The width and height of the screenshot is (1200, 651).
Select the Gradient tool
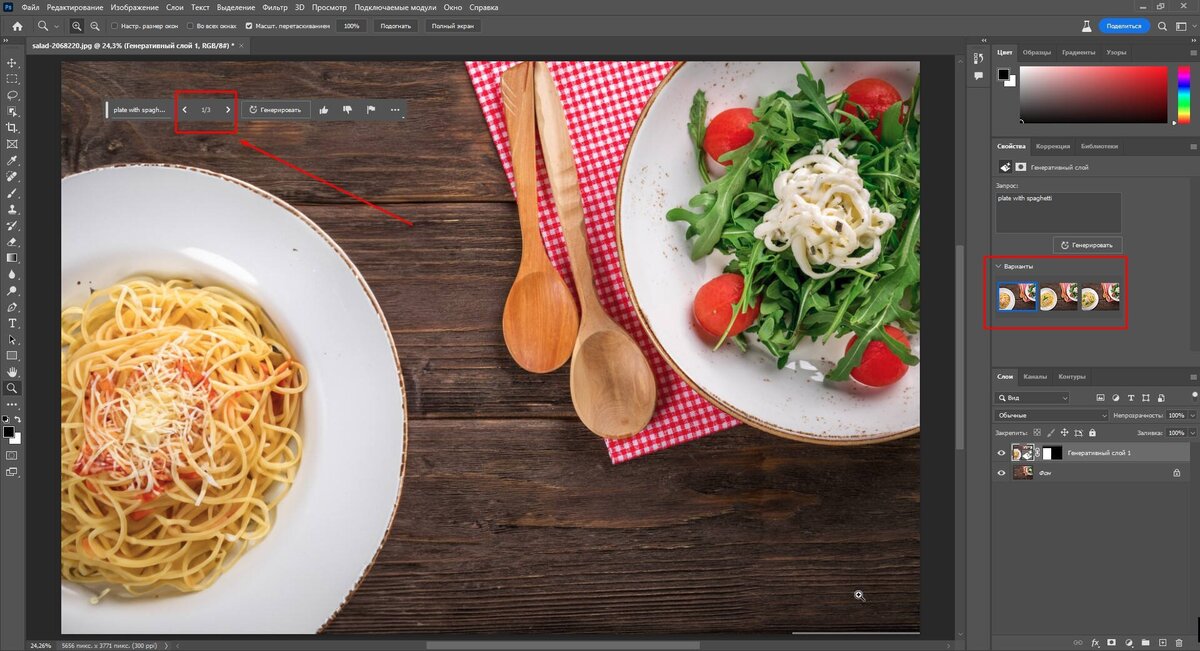13,258
